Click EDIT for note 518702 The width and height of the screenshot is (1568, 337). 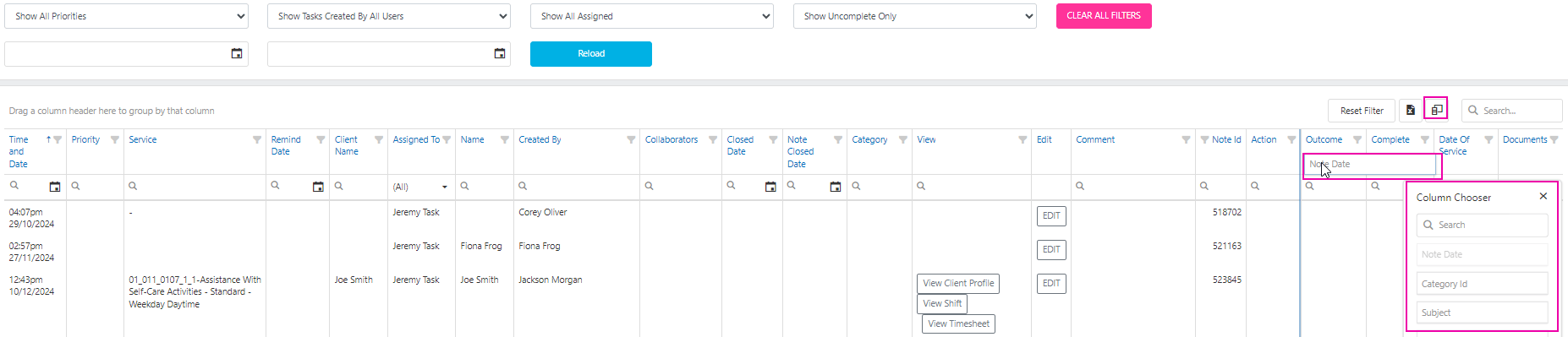click(x=1051, y=216)
